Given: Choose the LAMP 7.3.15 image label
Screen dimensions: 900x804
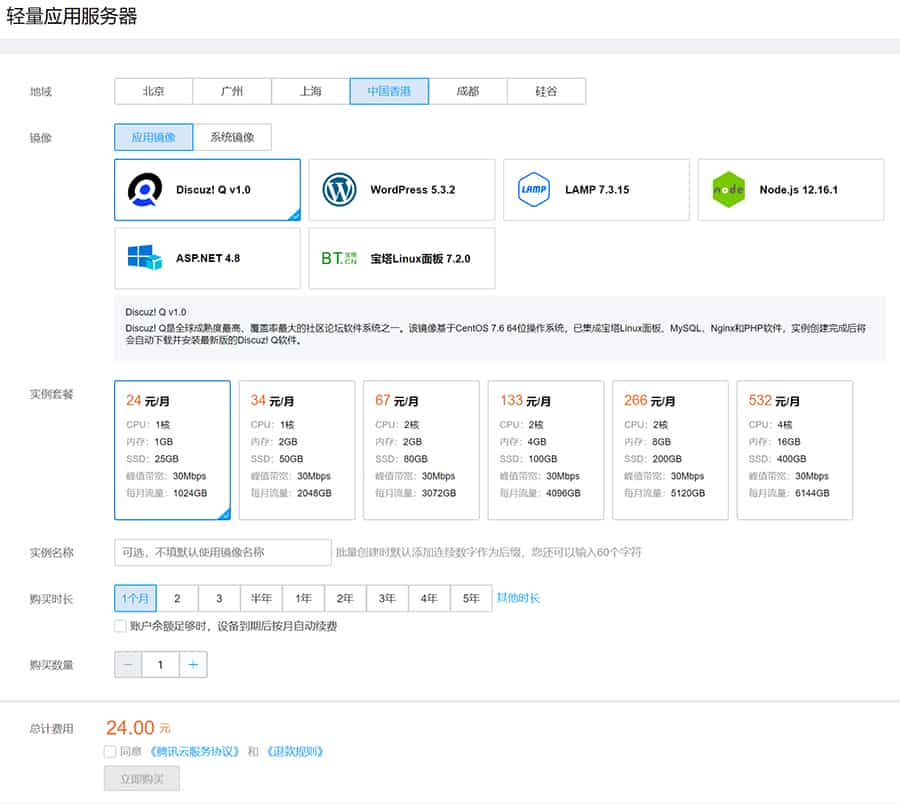Looking at the screenshot, I should (x=597, y=189).
